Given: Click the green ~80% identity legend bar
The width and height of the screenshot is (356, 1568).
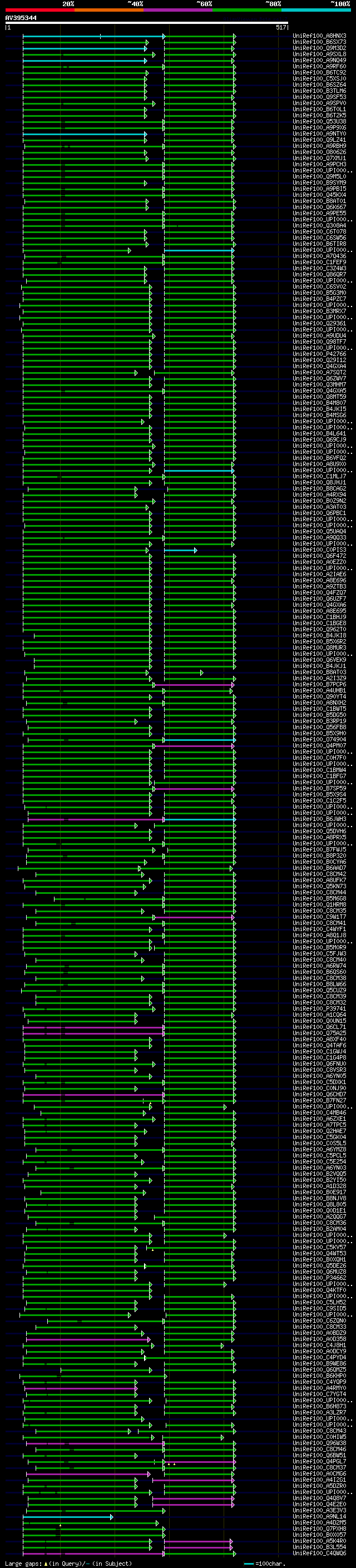Looking at the screenshot, I should pos(247,10).
